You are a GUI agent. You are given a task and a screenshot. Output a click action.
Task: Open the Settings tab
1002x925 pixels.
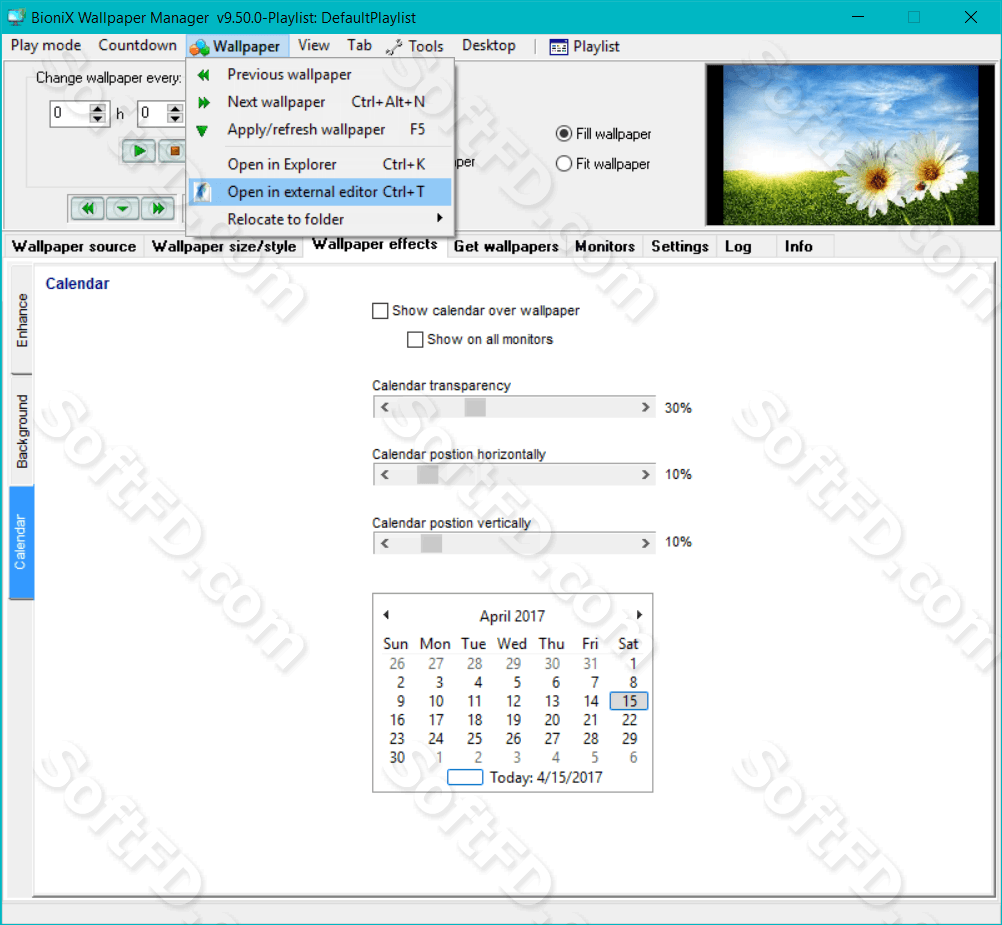coord(680,247)
